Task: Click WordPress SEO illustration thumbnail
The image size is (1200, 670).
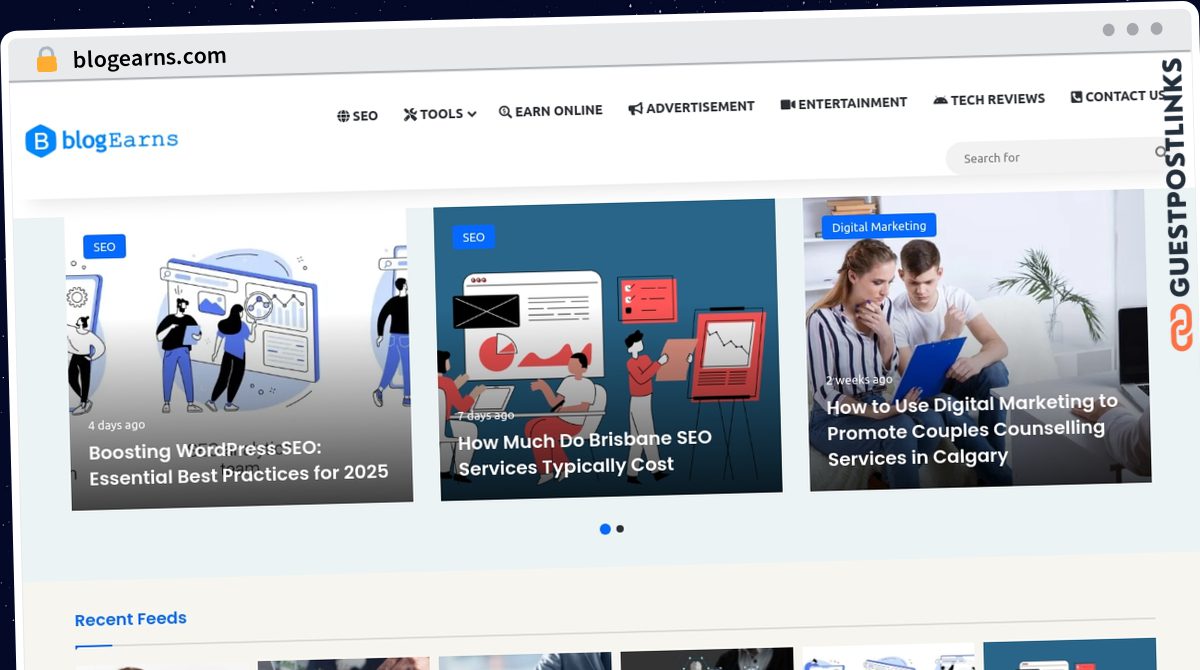Action: pyautogui.click(x=240, y=360)
